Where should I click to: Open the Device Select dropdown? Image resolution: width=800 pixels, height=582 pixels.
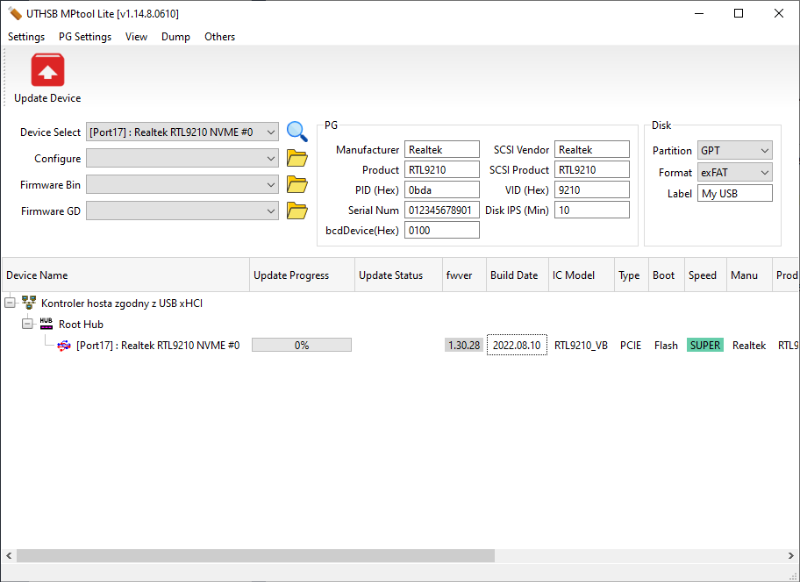pos(271,132)
